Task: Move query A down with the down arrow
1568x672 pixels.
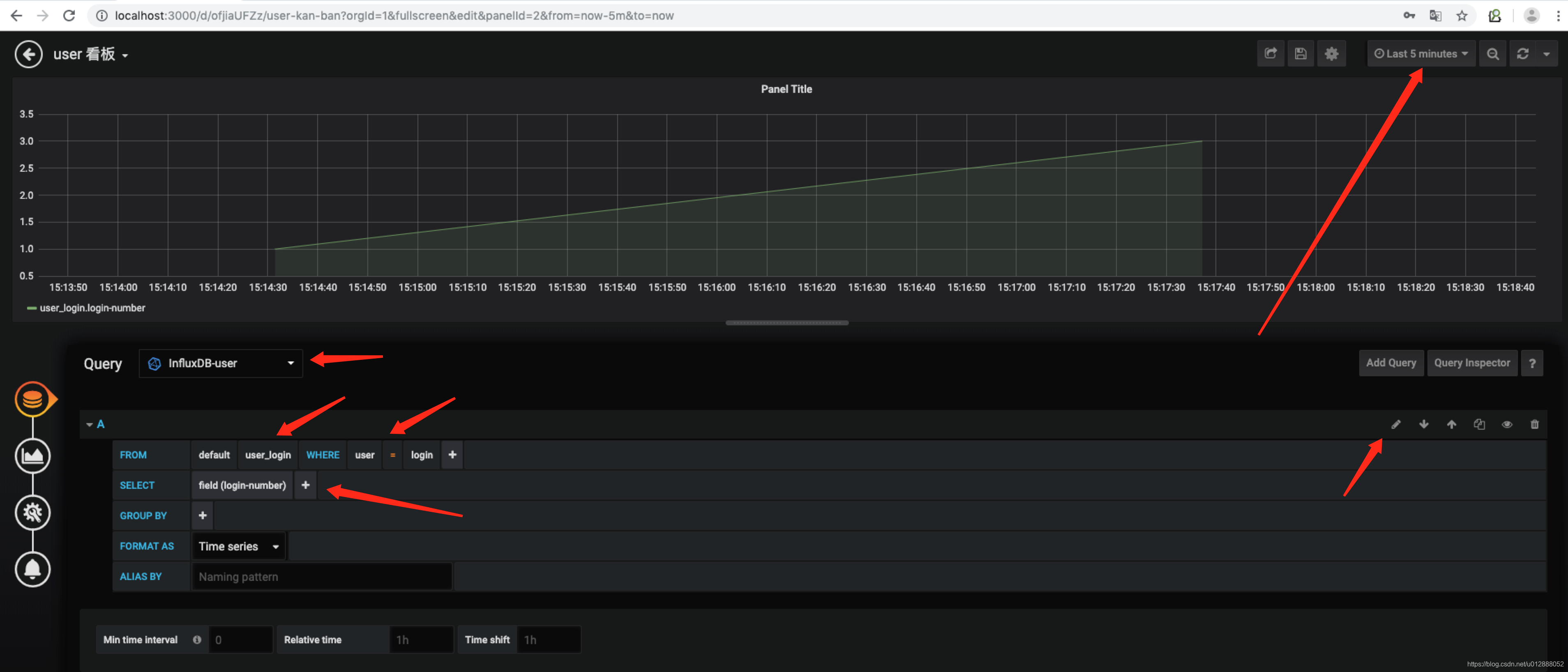Action: [1423, 424]
